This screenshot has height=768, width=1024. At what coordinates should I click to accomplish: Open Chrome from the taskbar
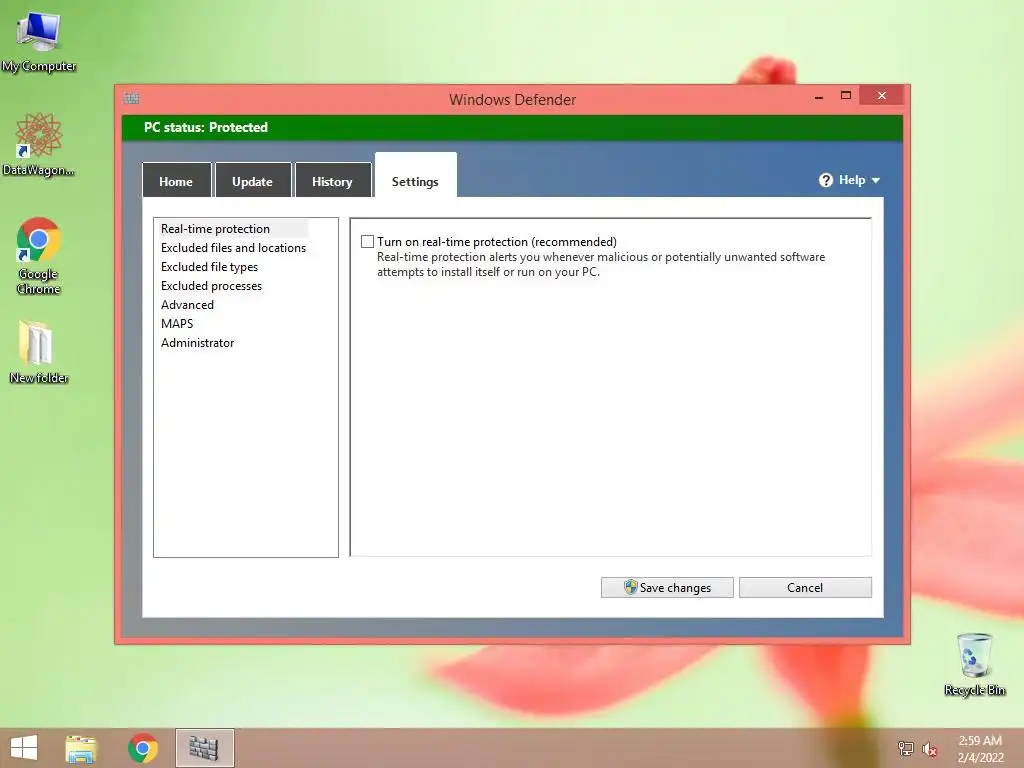(x=142, y=748)
